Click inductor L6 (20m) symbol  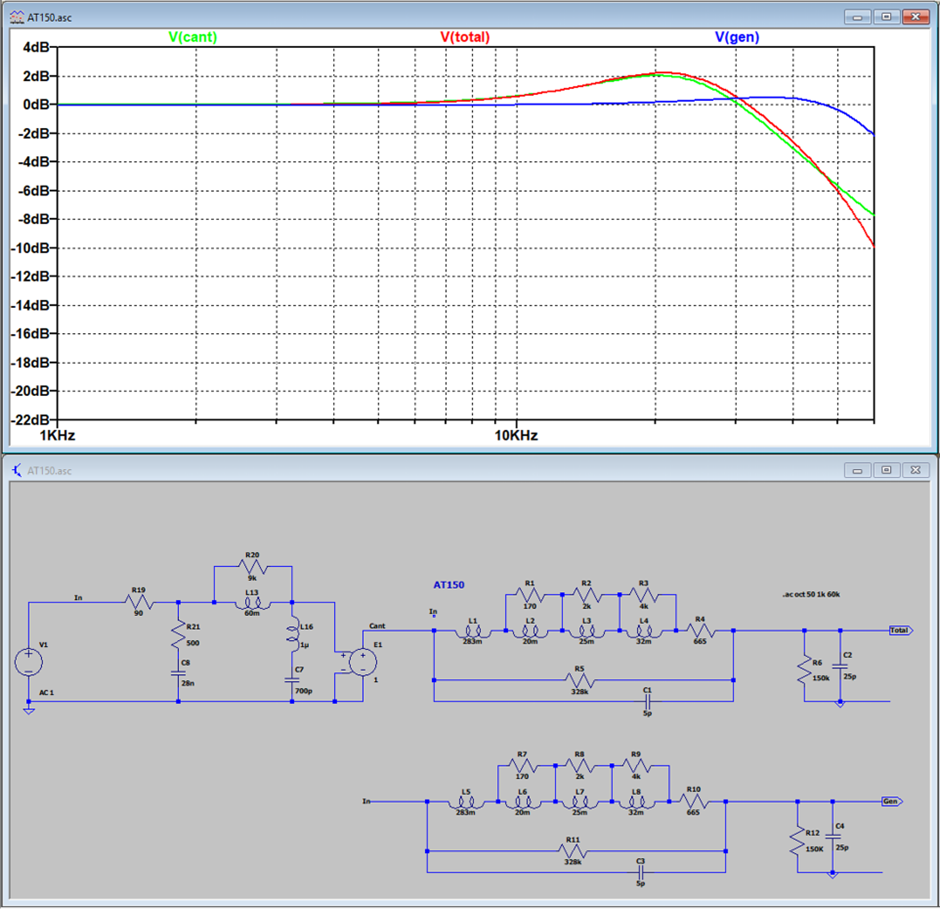[x=523, y=802]
